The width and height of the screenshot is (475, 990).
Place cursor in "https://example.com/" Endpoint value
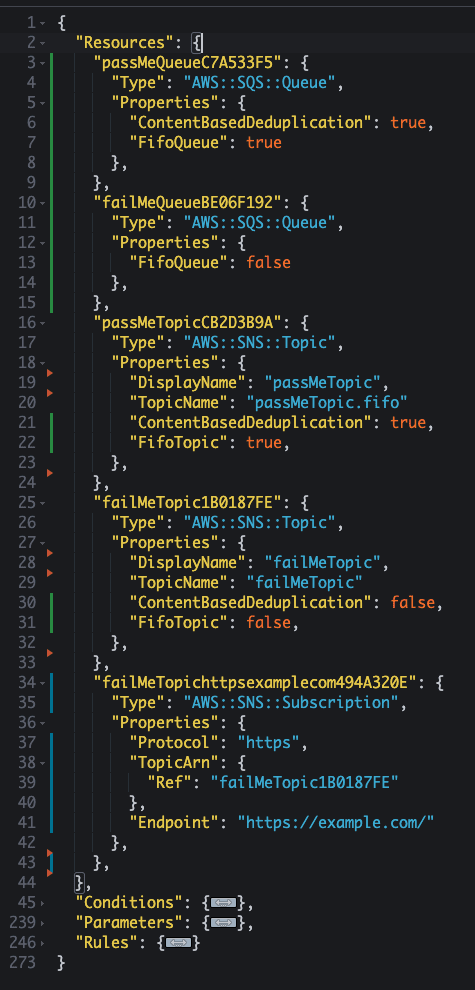tap(336, 823)
